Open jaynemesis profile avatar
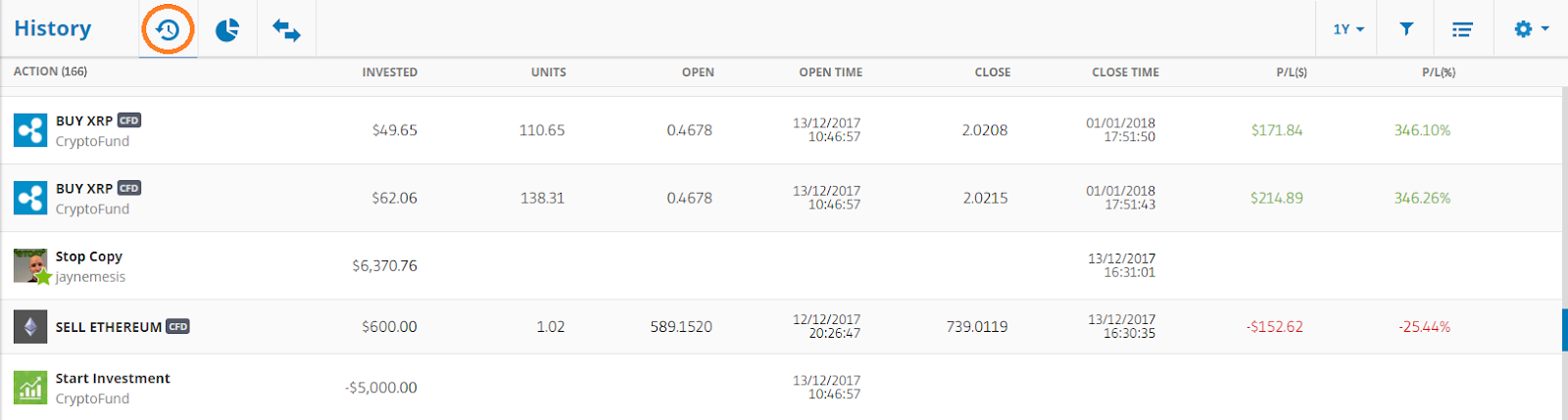1568x420 pixels. point(30,265)
